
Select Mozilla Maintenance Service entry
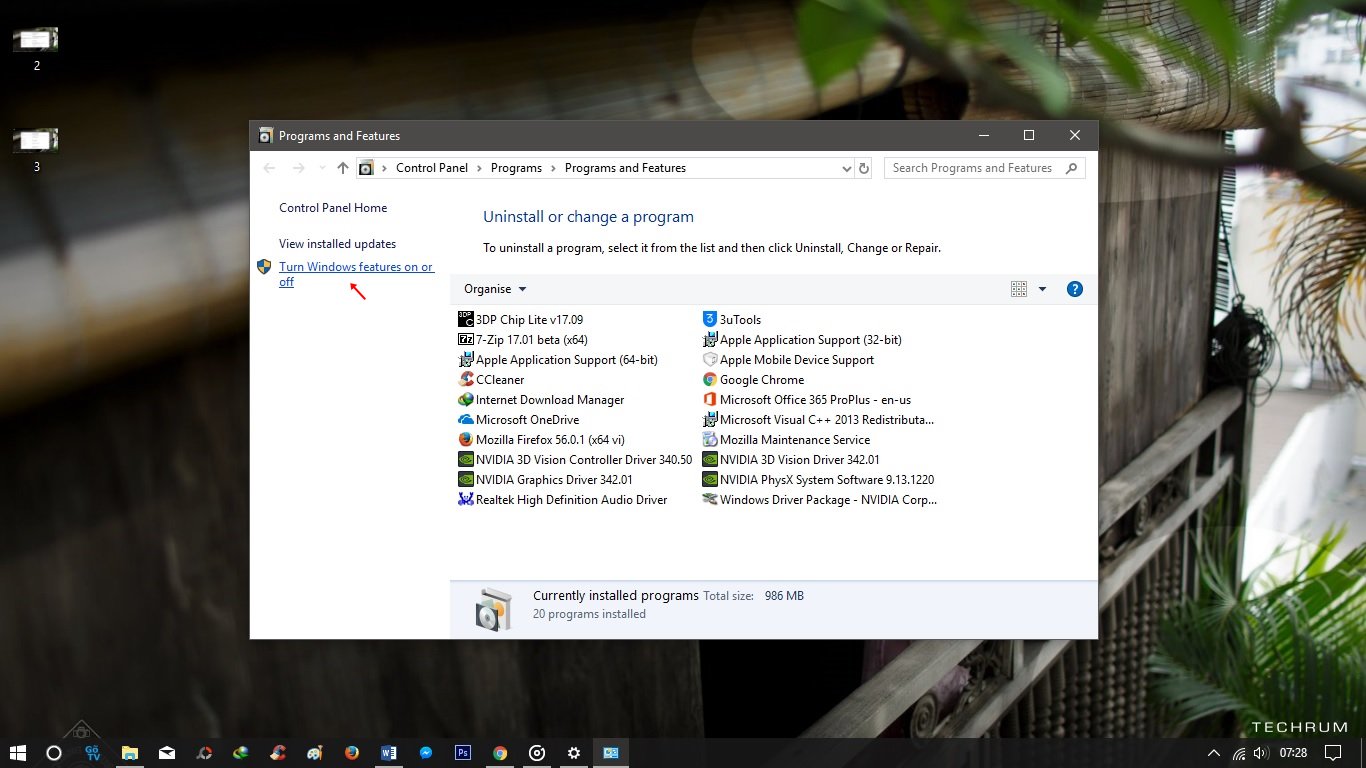point(786,440)
